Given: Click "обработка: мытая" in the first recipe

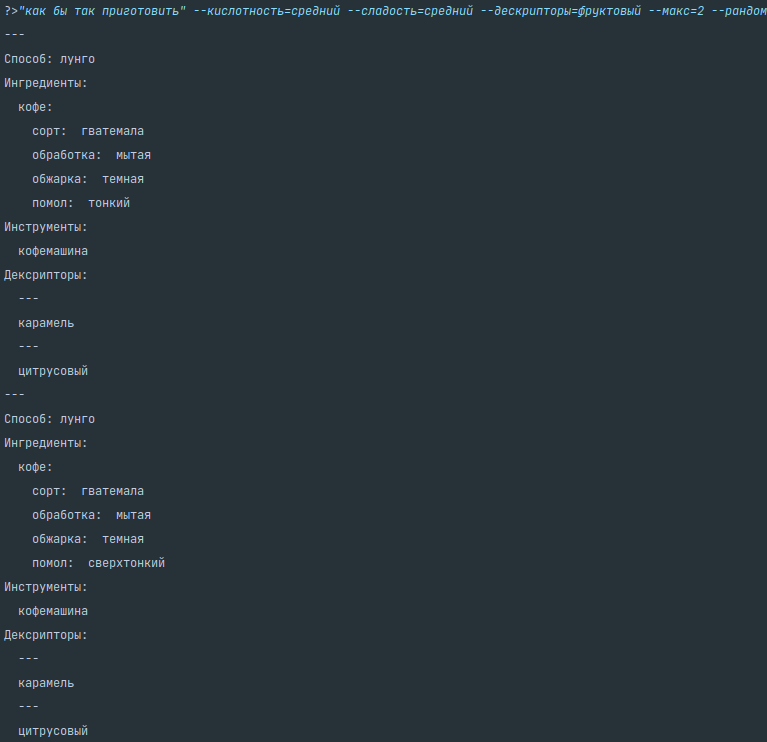Looking at the screenshot, I should pos(91,155).
